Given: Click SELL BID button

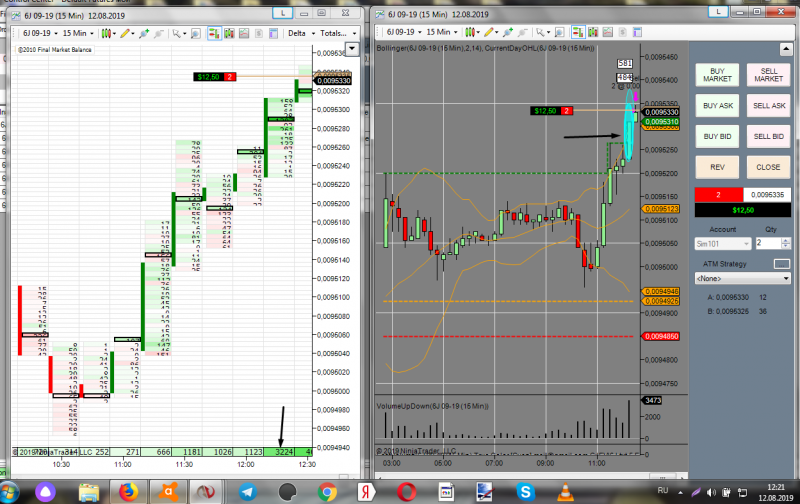Looking at the screenshot, I should [x=768, y=137].
